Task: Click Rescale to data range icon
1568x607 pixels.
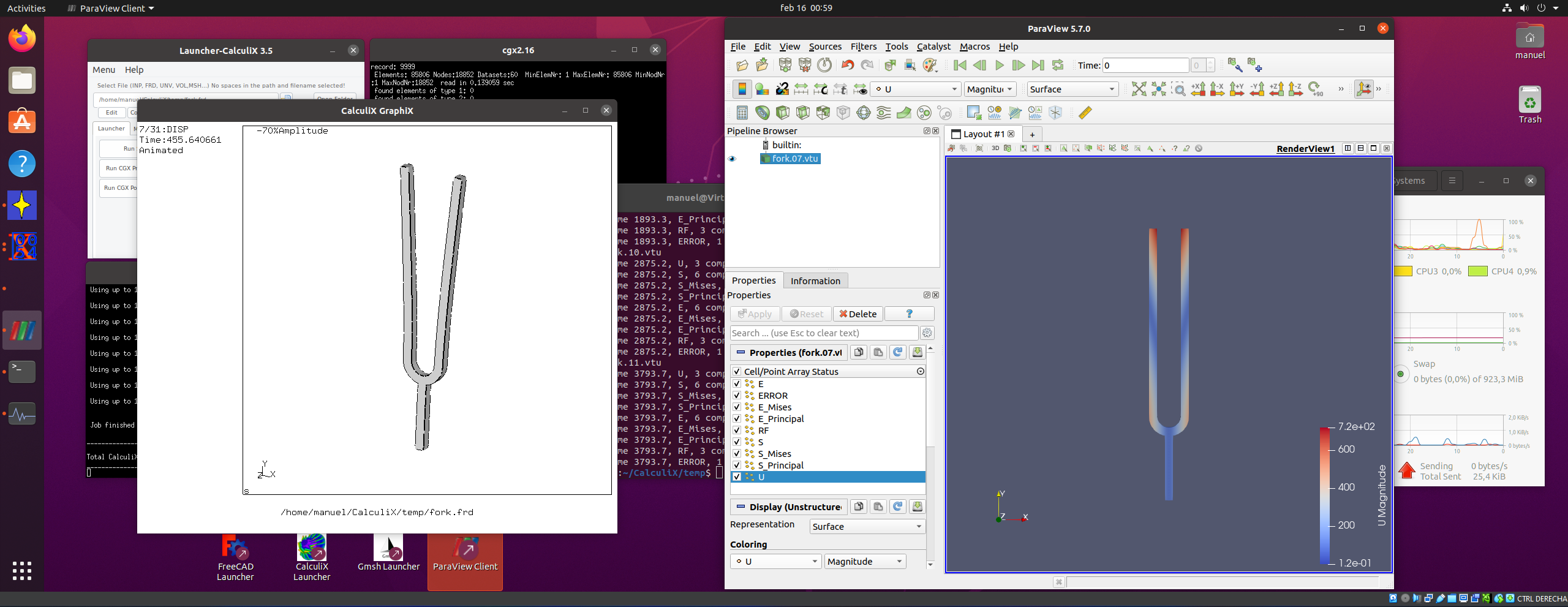Action: click(801, 89)
